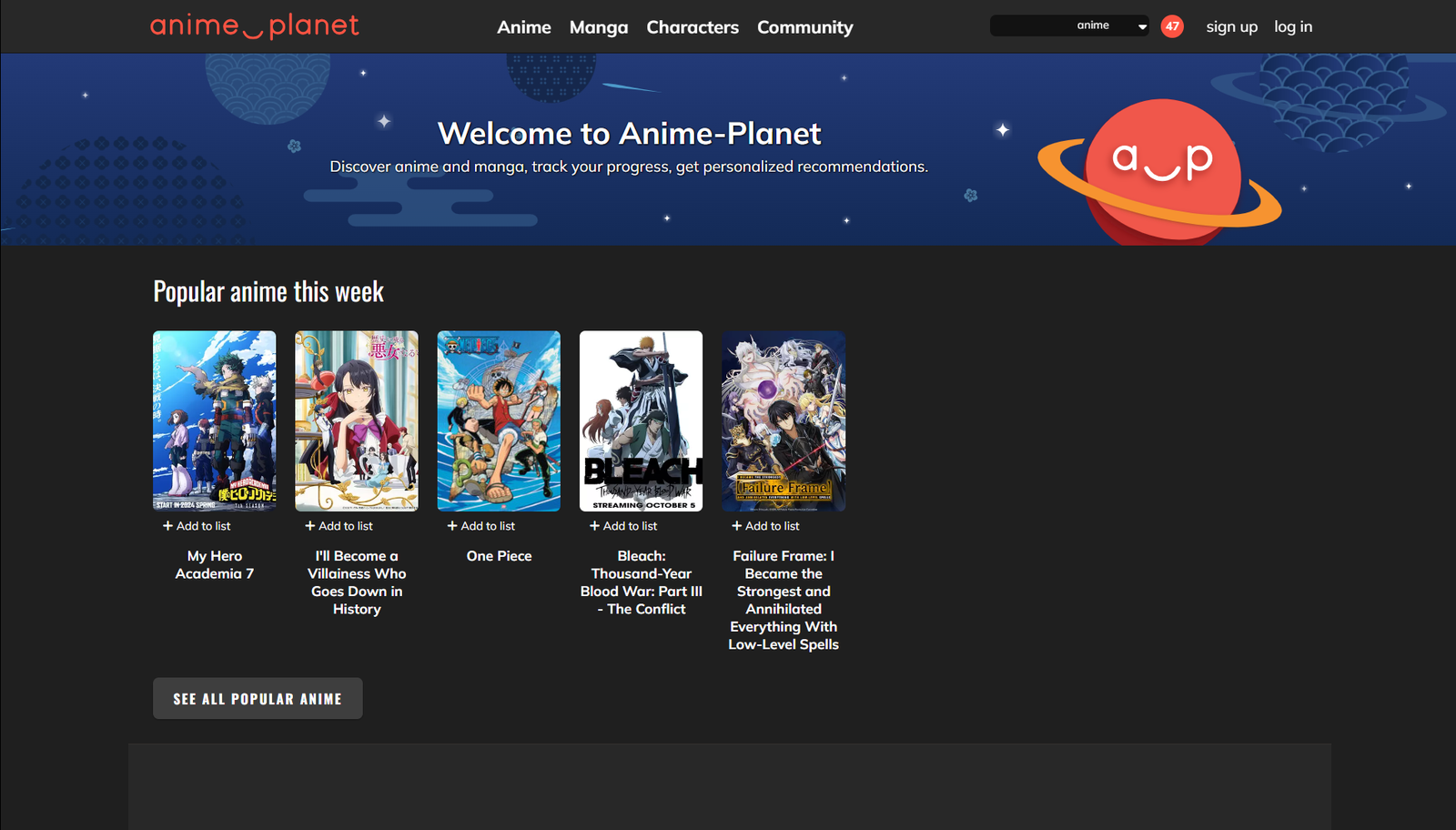Open the Community menu

click(805, 27)
